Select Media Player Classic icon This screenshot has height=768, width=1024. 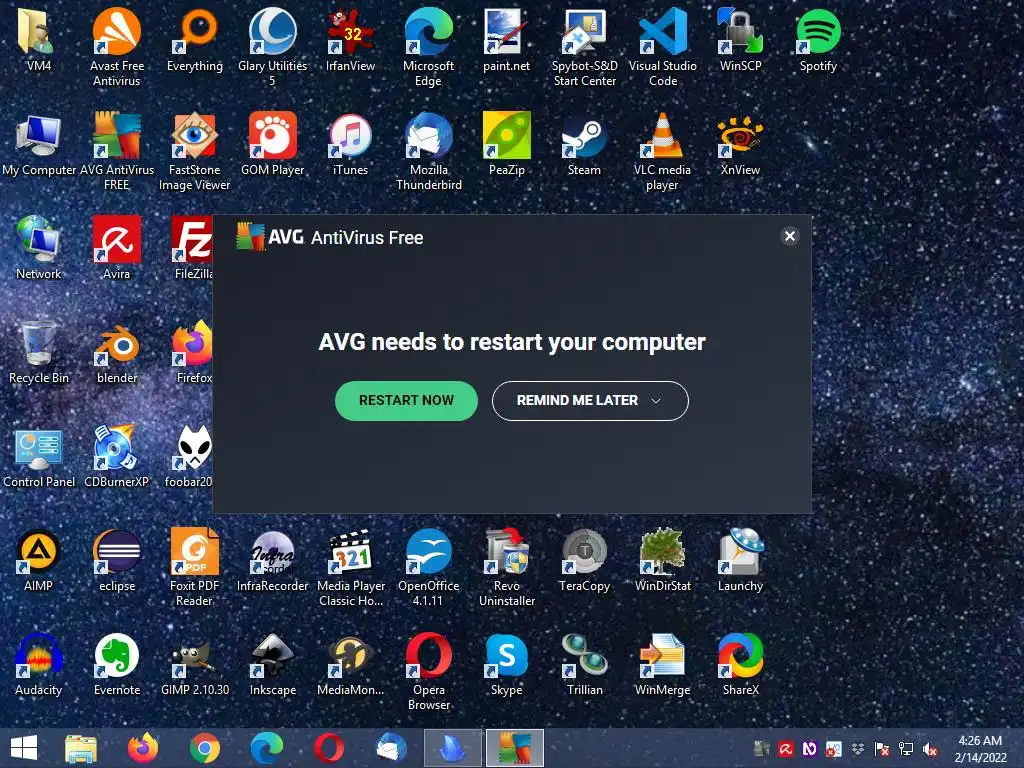click(351, 566)
